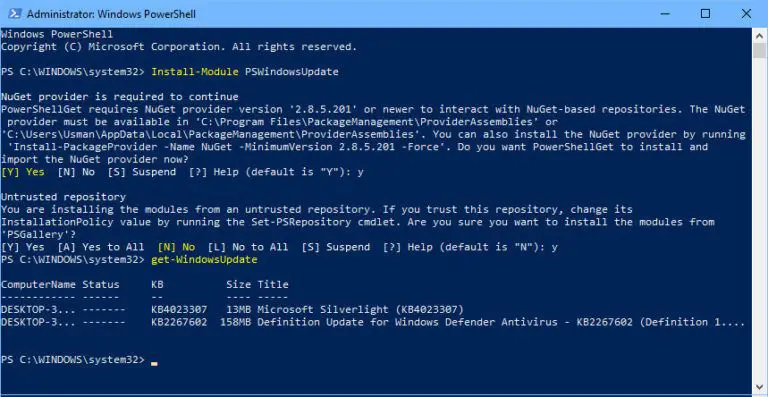The width and height of the screenshot is (768, 397).
Task: Click KB4023307 in the KB column
Action: [x=179, y=309]
